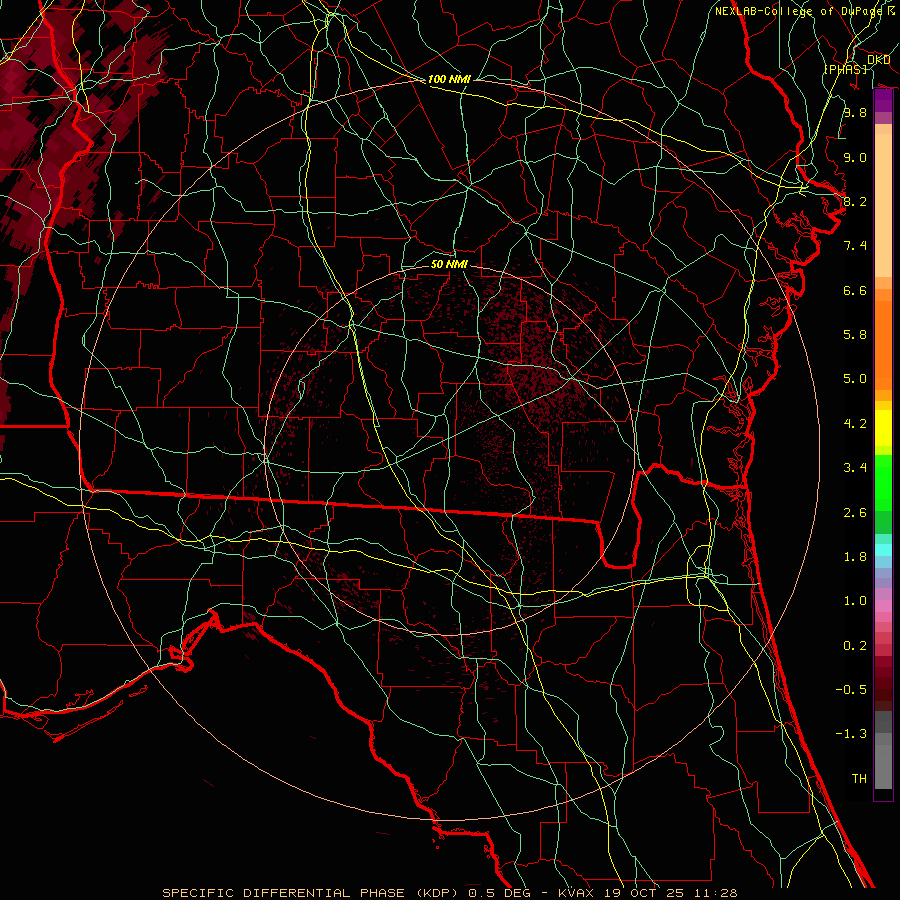This screenshot has height=900, width=900.
Task: Click the 9.0 value on the color scale
Action: pos(855,157)
